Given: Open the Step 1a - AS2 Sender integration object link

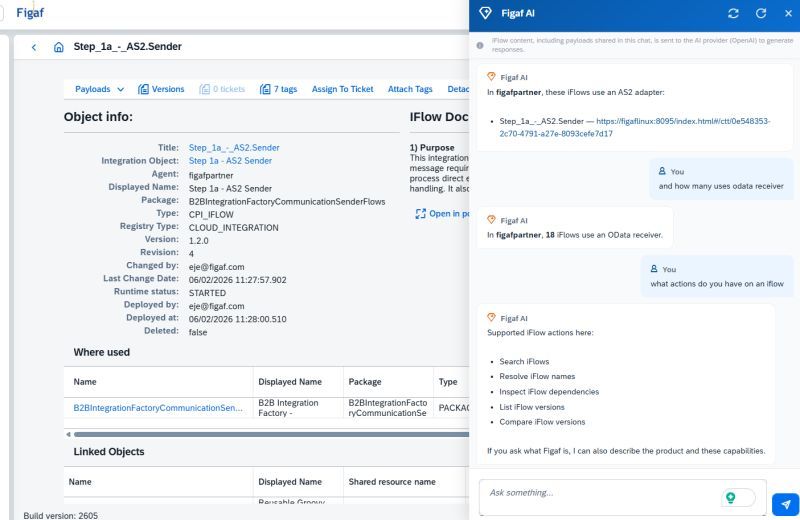Looking at the screenshot, I should point(230,161).
